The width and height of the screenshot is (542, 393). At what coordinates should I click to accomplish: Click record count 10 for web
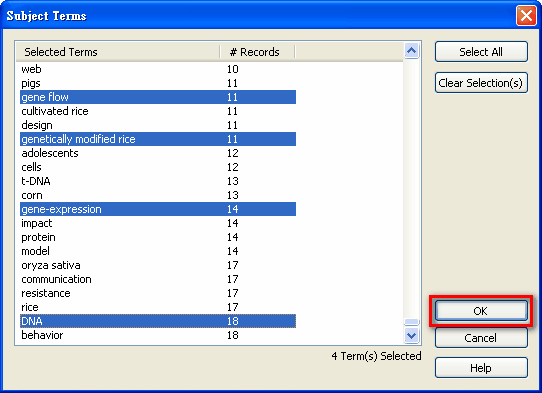(x=233, y=69)
